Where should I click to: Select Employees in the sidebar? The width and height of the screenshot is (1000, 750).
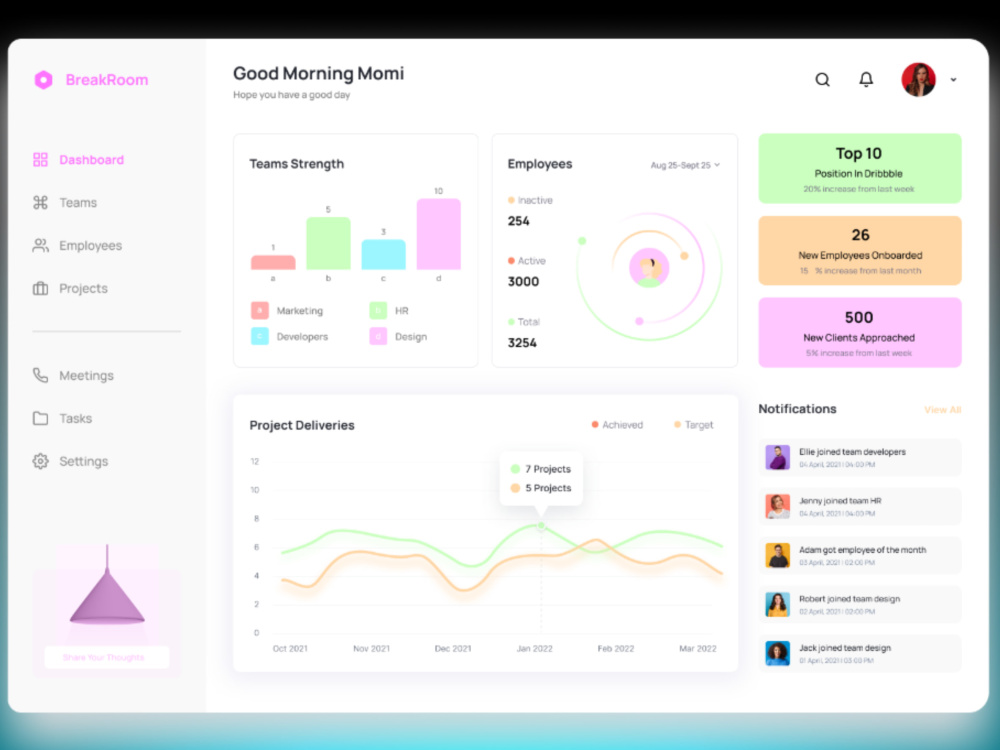pyautogui.click(x=91, y=246)
